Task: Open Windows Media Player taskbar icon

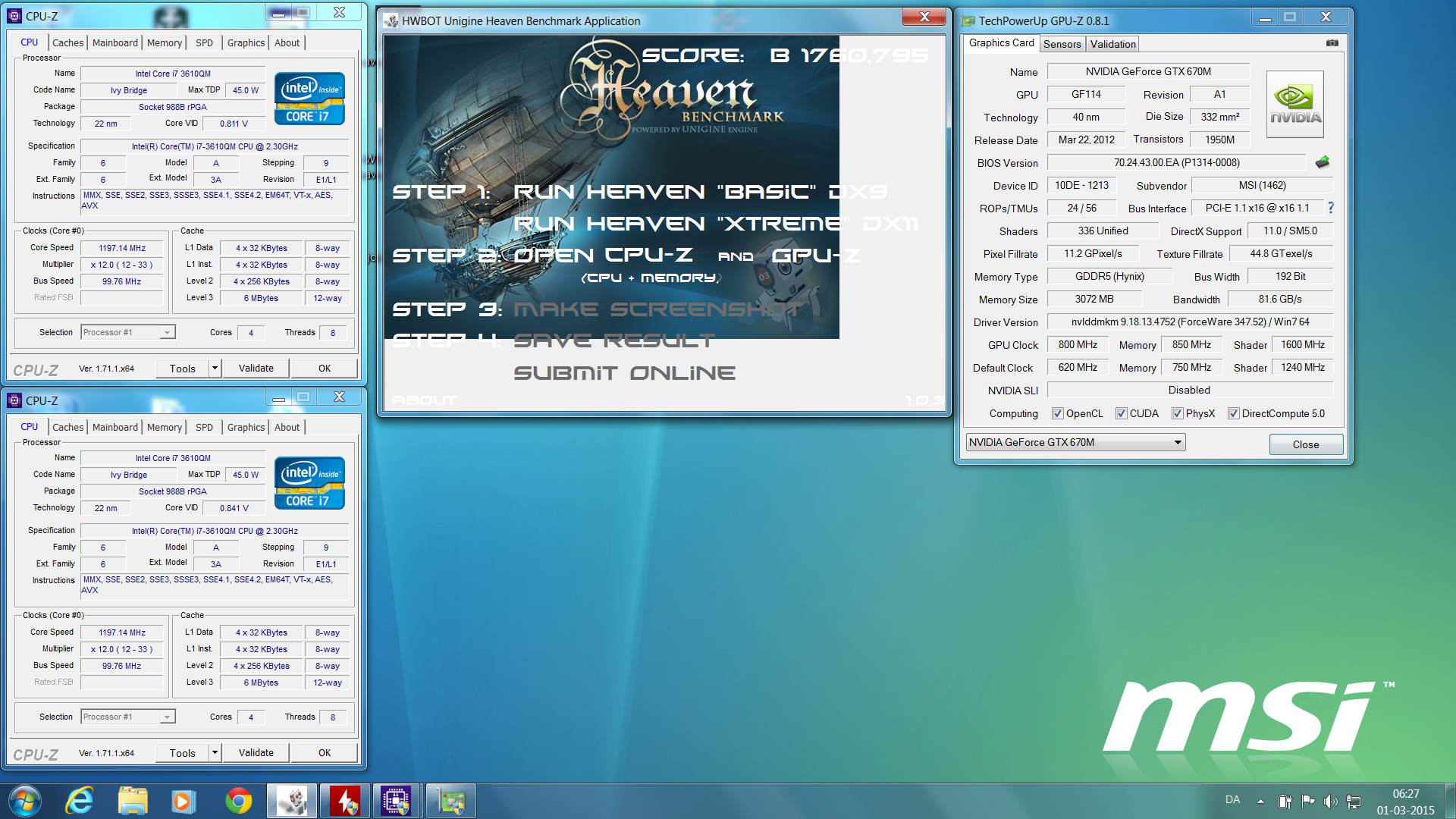Action: [x=184, y=801]
